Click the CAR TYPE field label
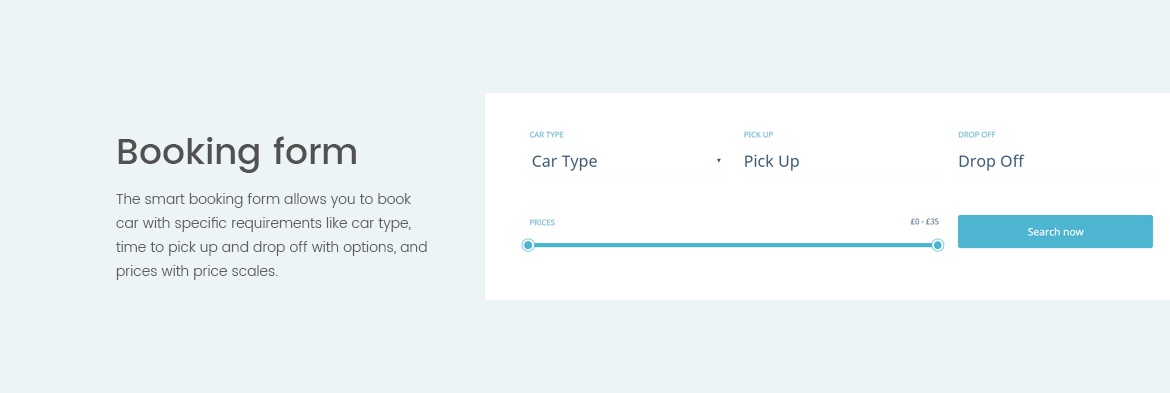The width and height of the screenshot is (1170, 393). [546, 135]
